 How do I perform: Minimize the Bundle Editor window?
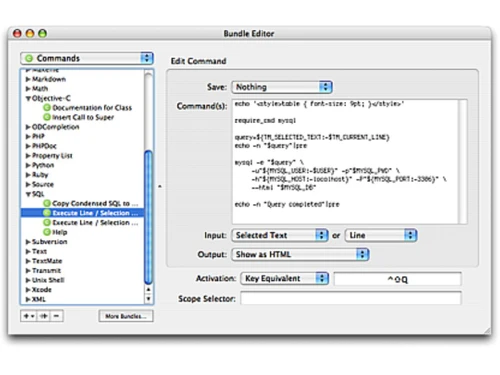(30, 33)
